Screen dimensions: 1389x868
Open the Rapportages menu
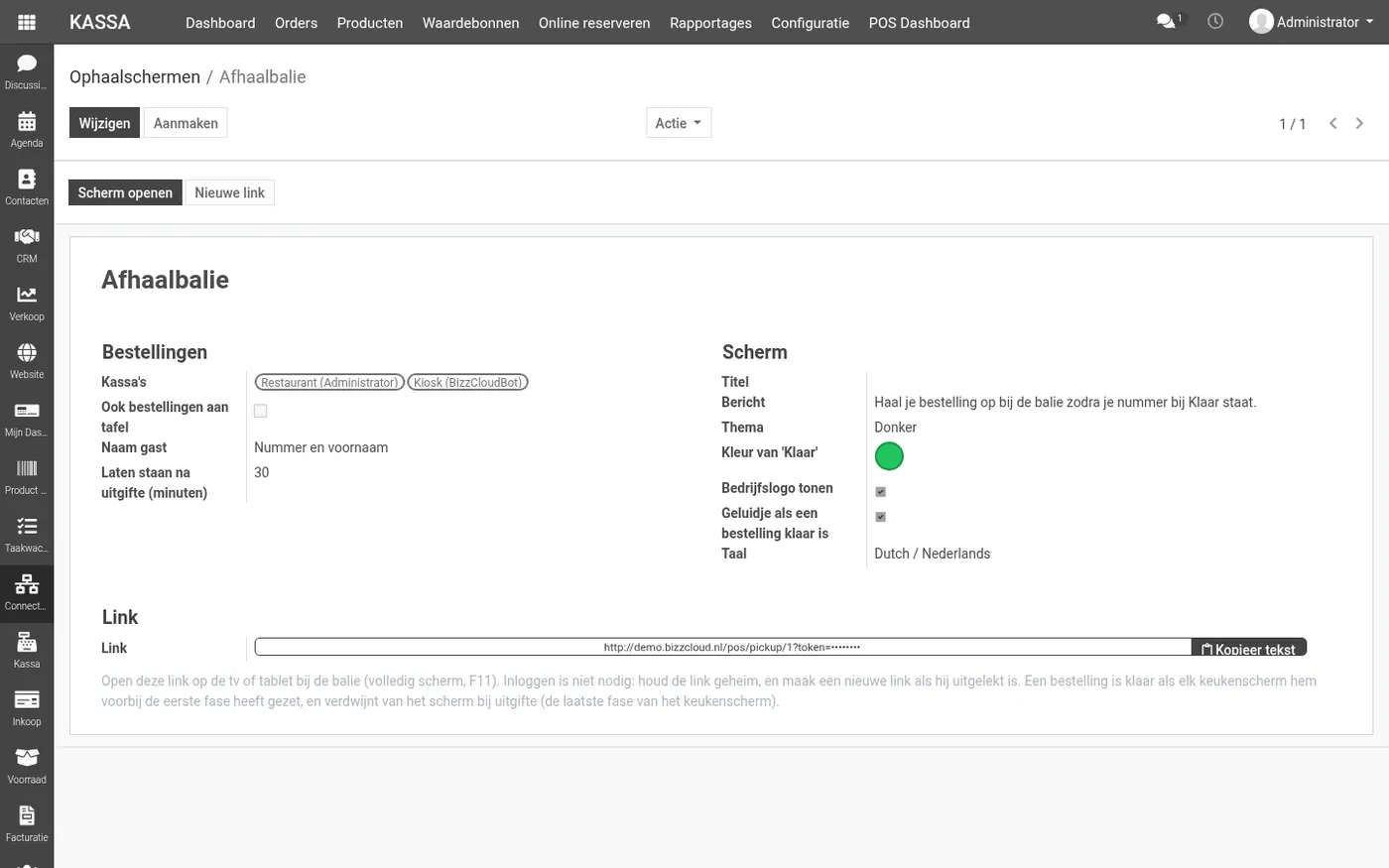click(x=710, y=22)
